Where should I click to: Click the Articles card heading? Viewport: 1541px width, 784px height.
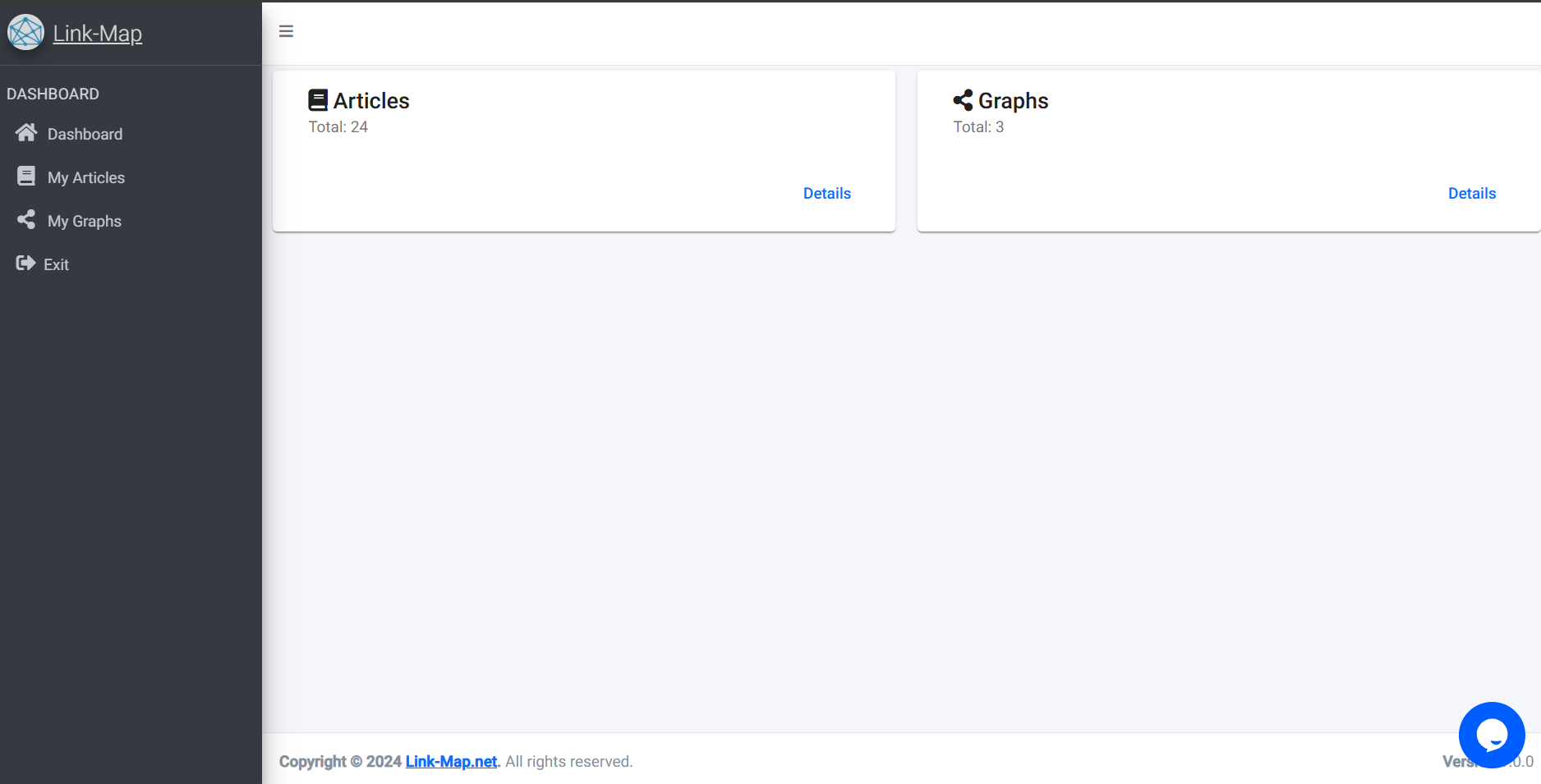(371, 101)
